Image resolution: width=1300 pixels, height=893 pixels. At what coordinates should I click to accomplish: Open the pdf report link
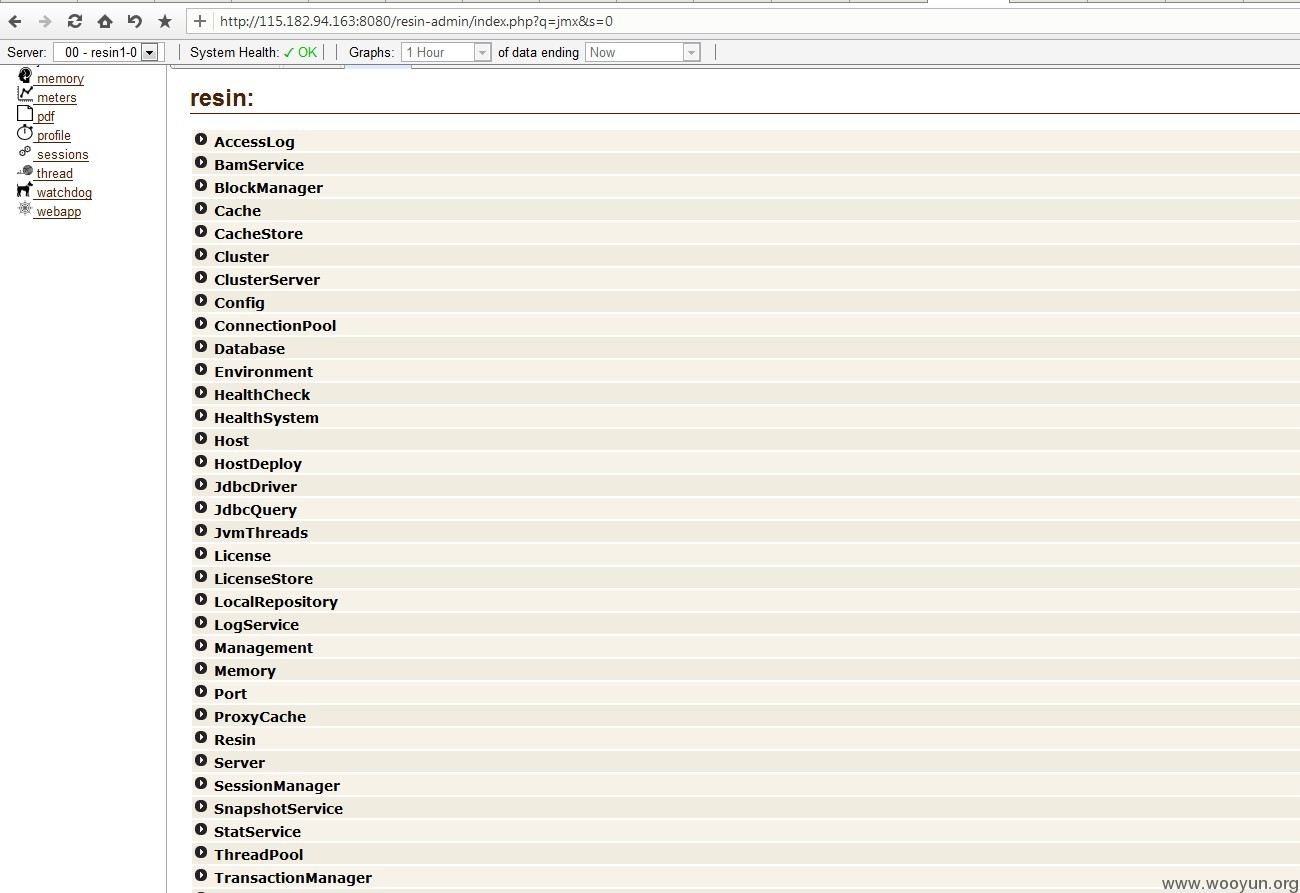click(46, 117)
